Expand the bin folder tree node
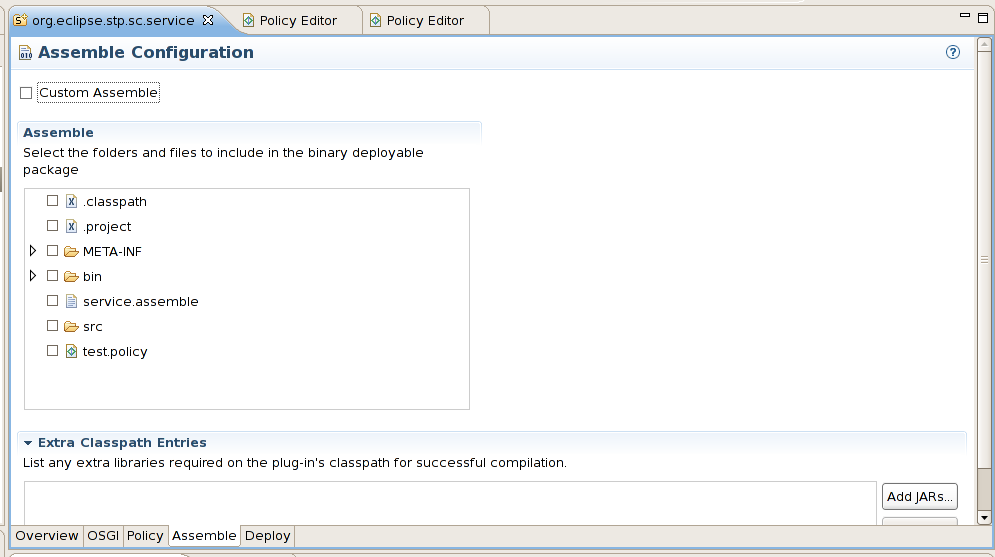995x557 pixels. pos(33,276)
